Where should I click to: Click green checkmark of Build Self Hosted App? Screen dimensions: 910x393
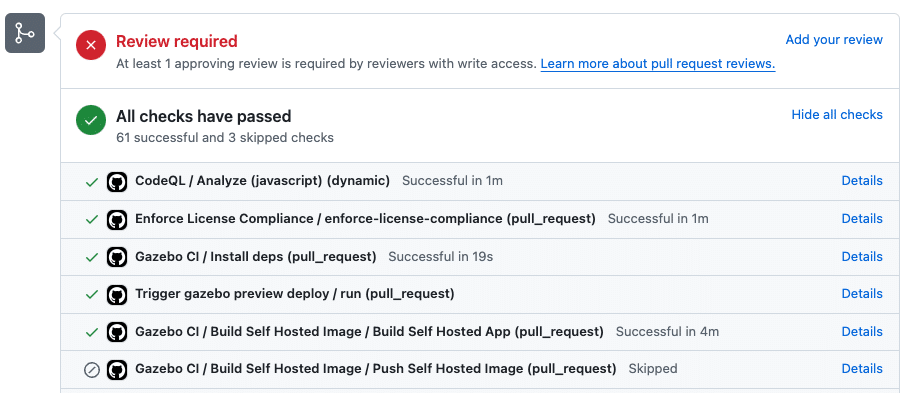[92, 333]
